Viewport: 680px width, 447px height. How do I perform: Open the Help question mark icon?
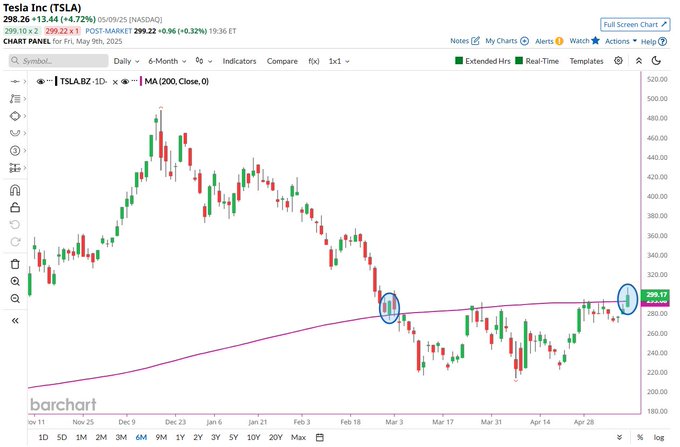click(x=662, y=42)
